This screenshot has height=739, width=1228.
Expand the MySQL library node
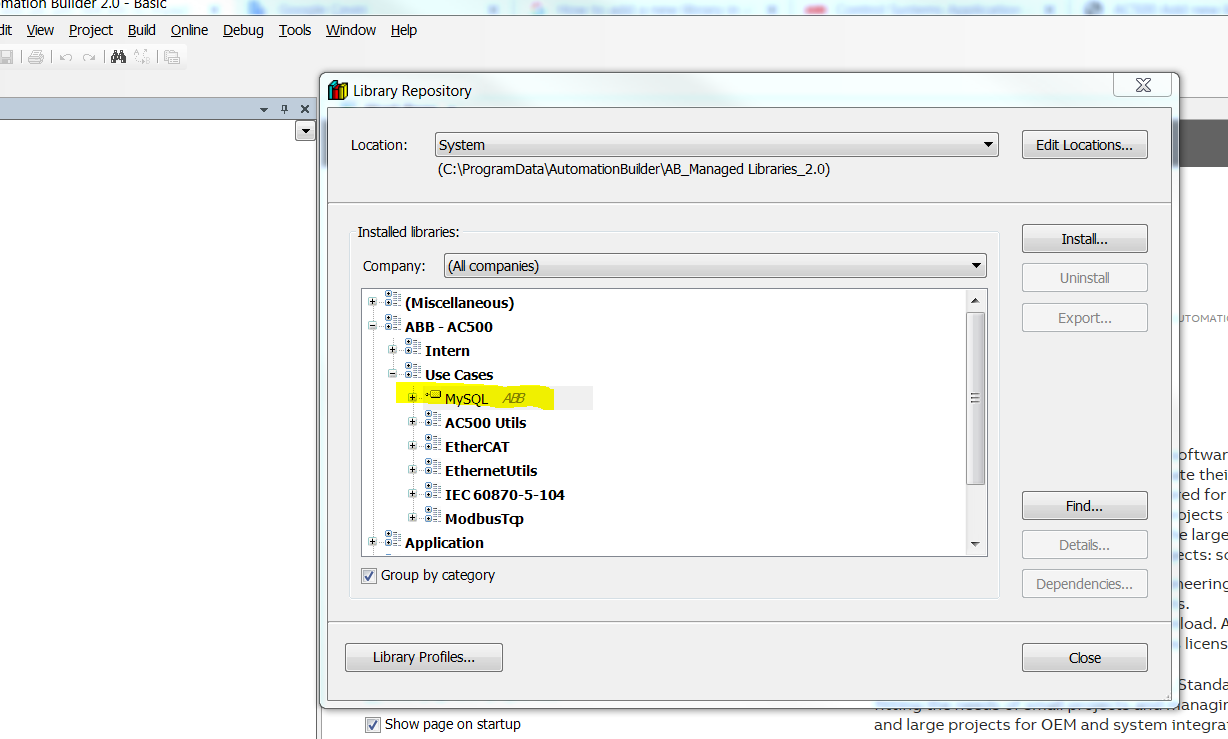pos(412,398)
